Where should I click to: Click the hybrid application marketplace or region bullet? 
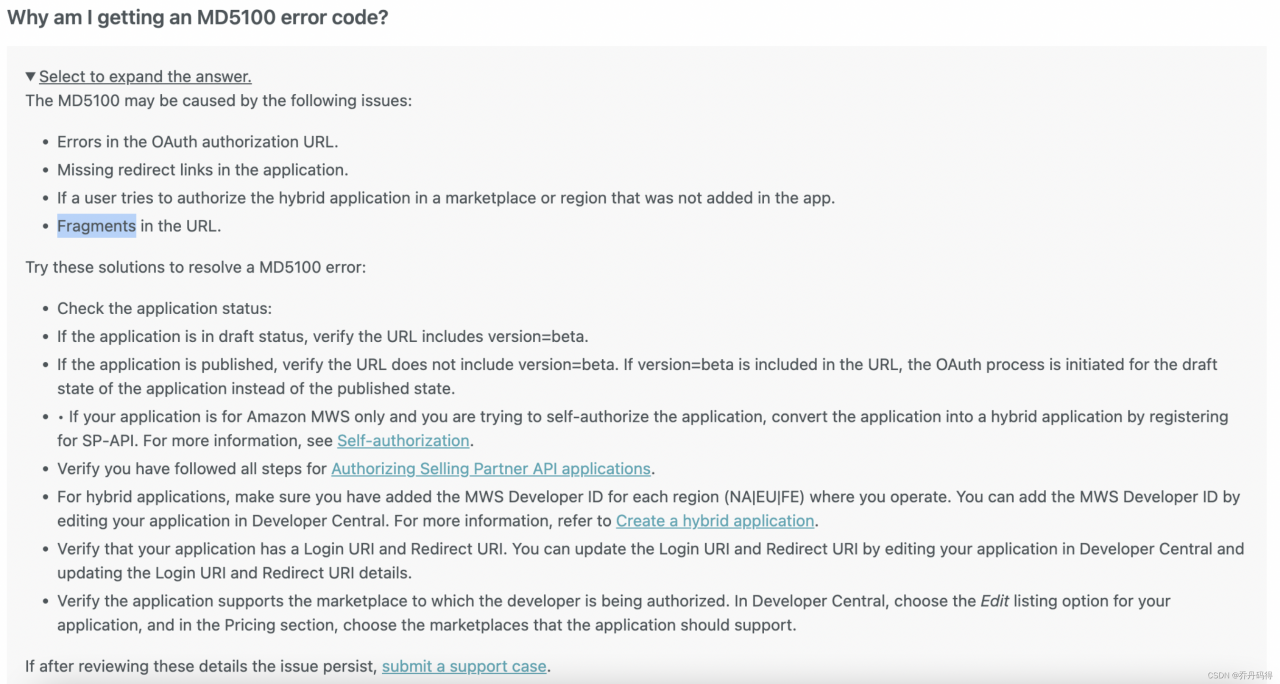[445, 198]
